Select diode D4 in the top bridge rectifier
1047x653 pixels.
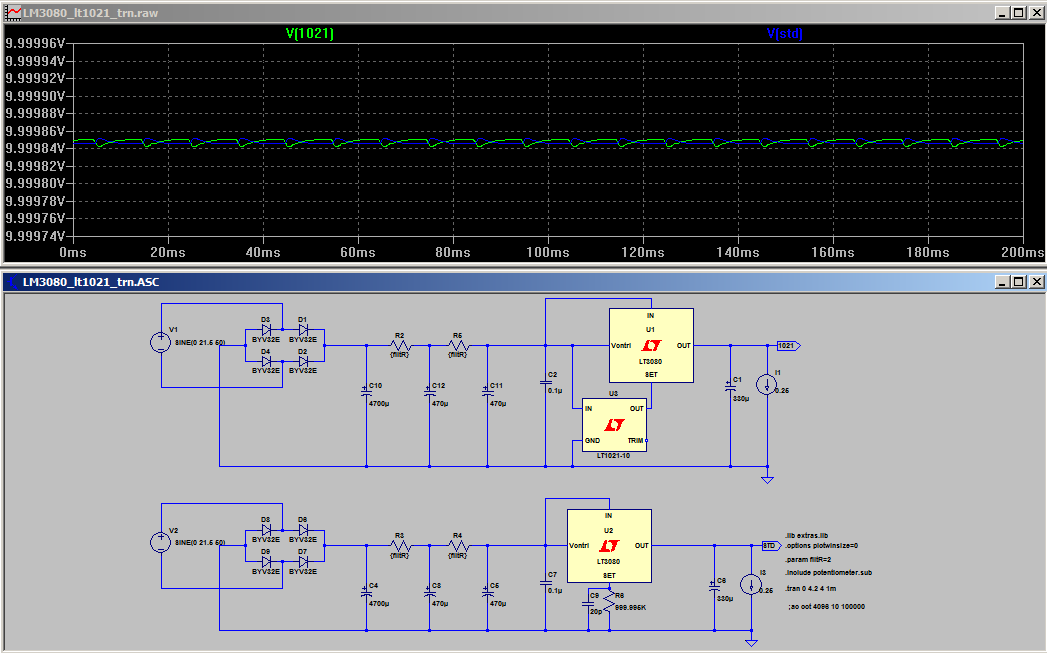click(x=266, y=361)
